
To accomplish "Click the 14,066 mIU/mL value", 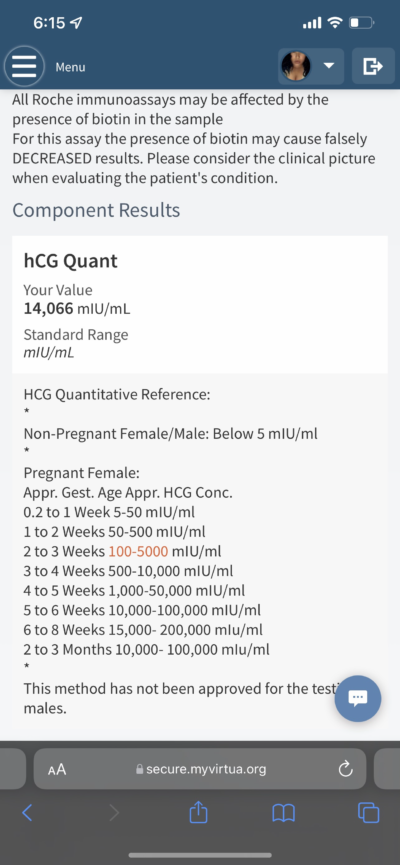I will click(x=77, y=308).
